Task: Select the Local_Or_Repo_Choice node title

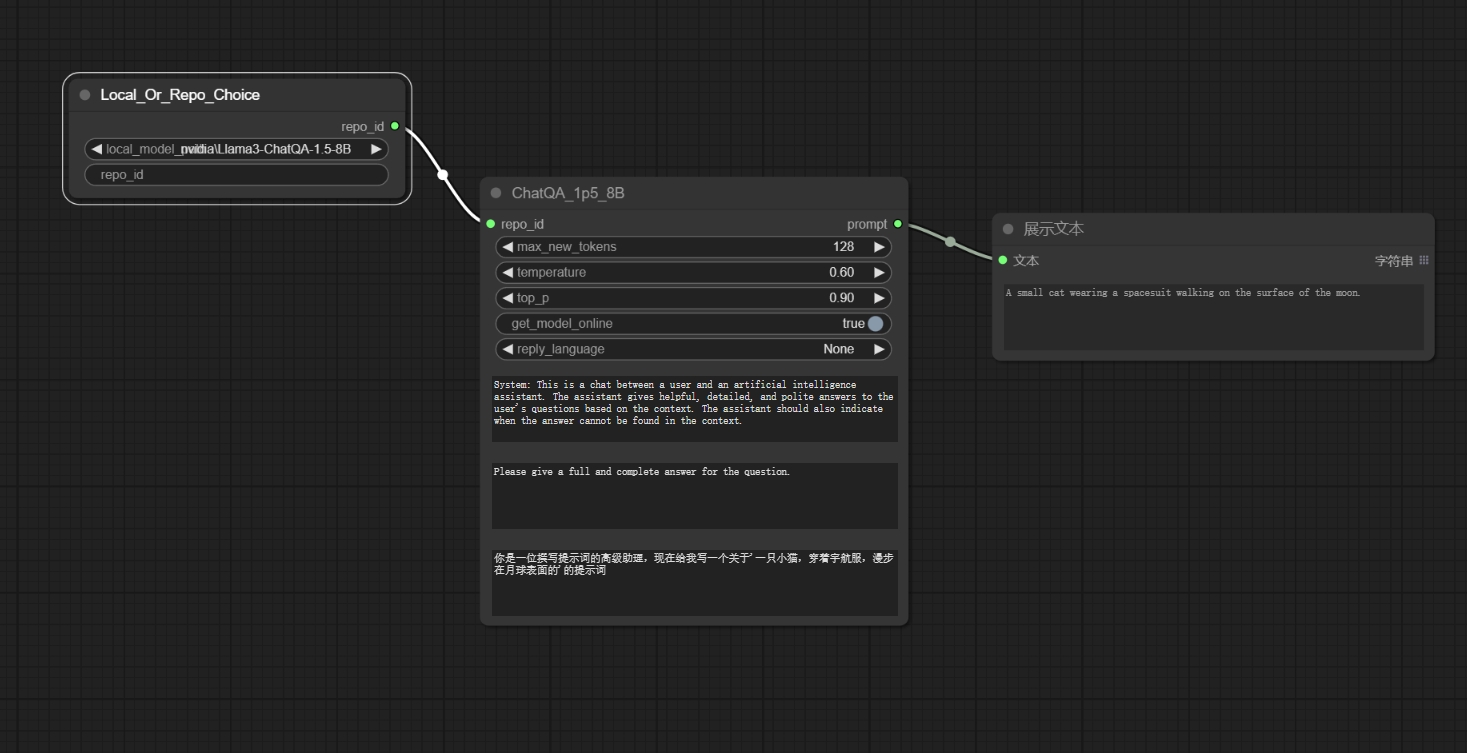Action: pos(180,95)
